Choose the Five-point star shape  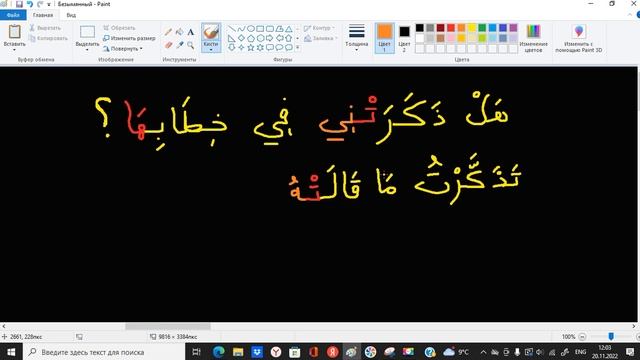(251, 47)
